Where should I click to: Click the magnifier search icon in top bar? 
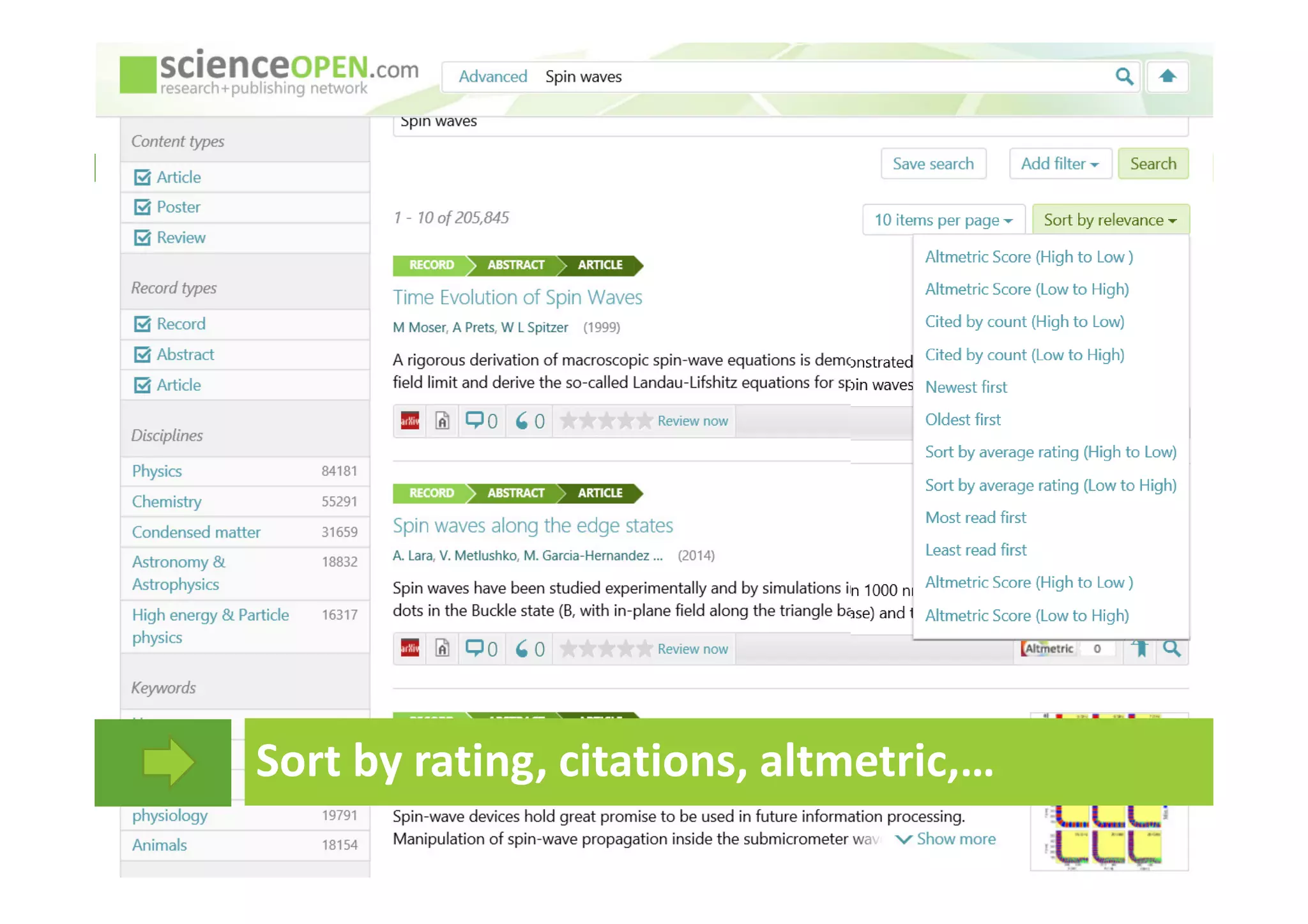coord(1124,77)
